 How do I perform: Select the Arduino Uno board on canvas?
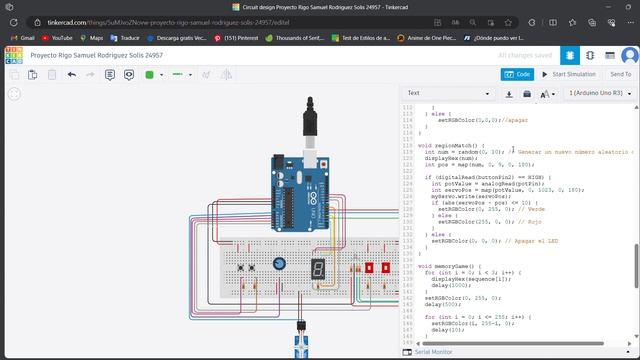pos(300,193)
